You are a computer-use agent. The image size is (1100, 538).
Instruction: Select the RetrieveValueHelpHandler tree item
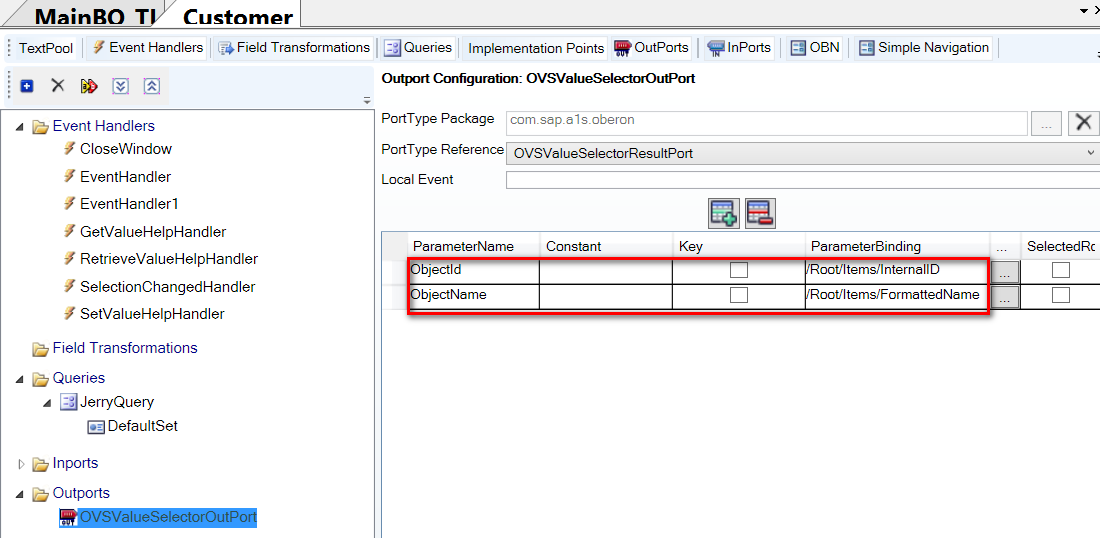click(168, 259)
